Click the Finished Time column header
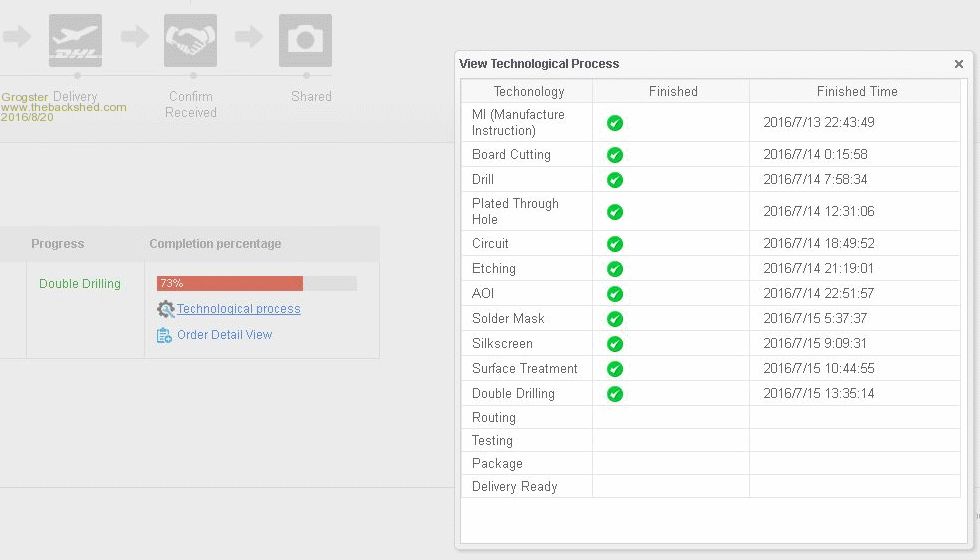Screen dimensions: 980x560 coord(856,91)
